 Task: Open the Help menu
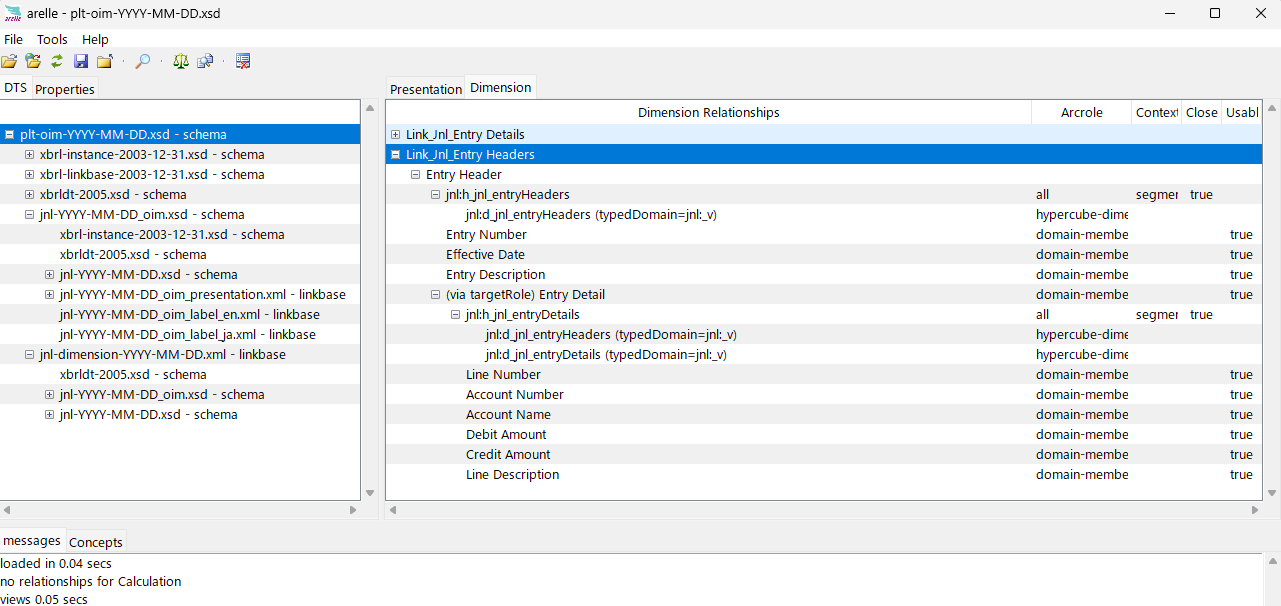click(x=95, y=39)
